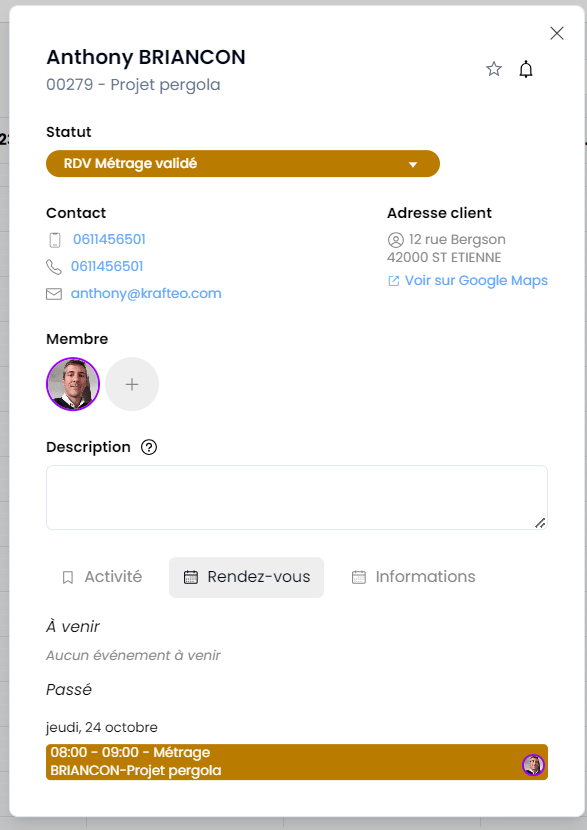
Task: Open Voir sur Google Maps link
Action: click(468, 281)
